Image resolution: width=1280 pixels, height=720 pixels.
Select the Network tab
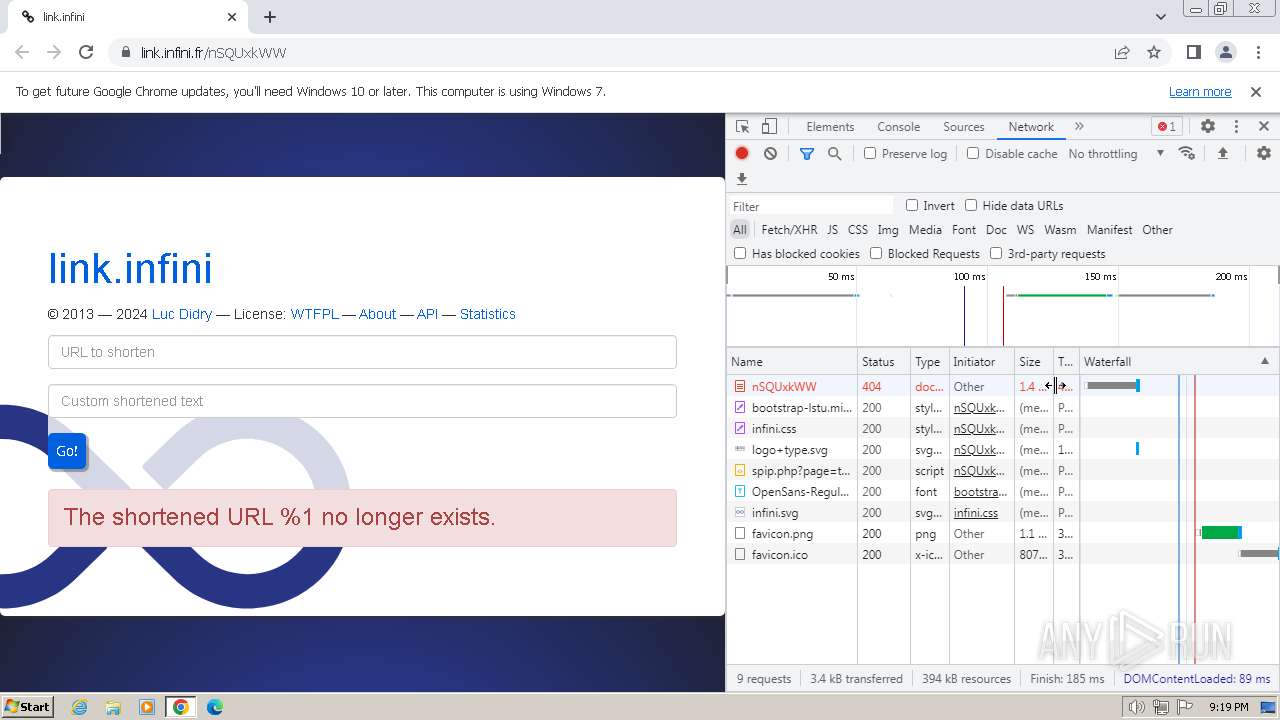pyautogui.click(x=1031, y=127)
